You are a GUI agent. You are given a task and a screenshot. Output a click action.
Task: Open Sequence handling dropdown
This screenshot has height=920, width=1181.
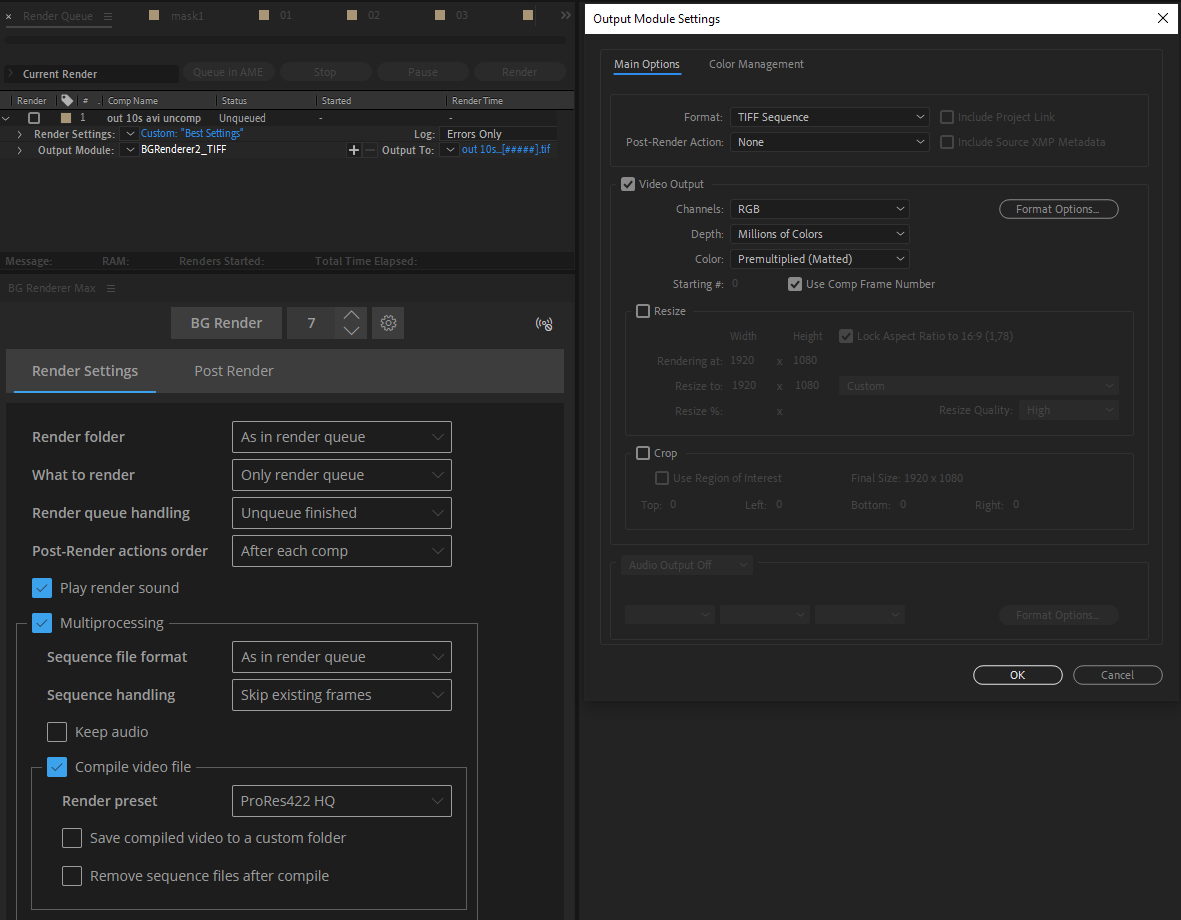point(342,695)
